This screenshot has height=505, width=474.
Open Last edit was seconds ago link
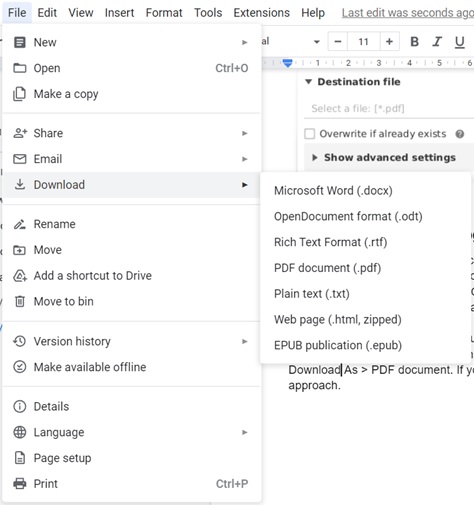point(408,13)
